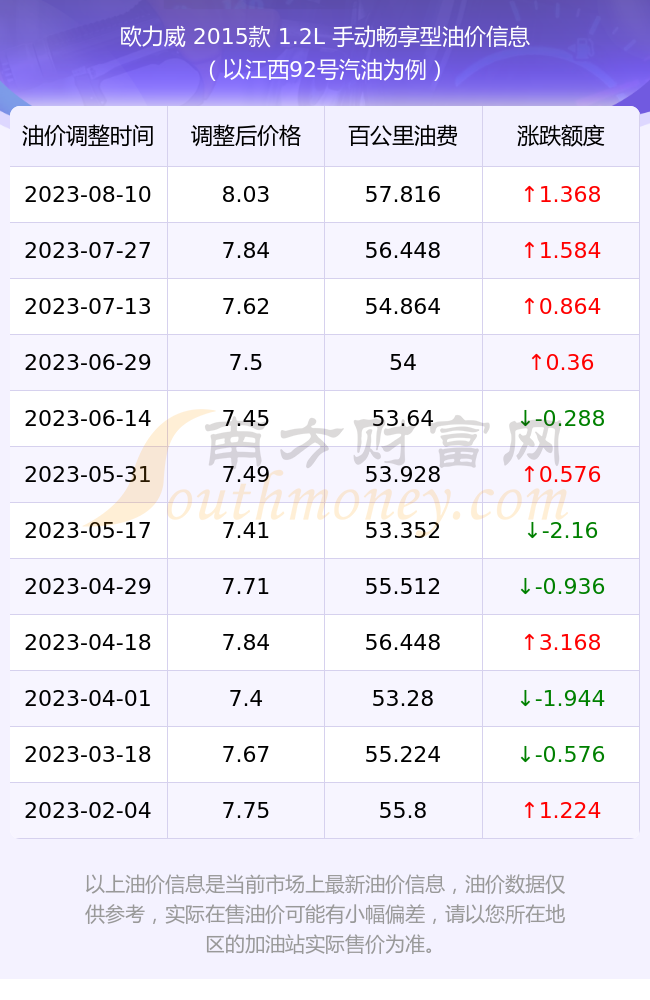Select the 57.816 fuel cost cell

(x=403, y=195)
